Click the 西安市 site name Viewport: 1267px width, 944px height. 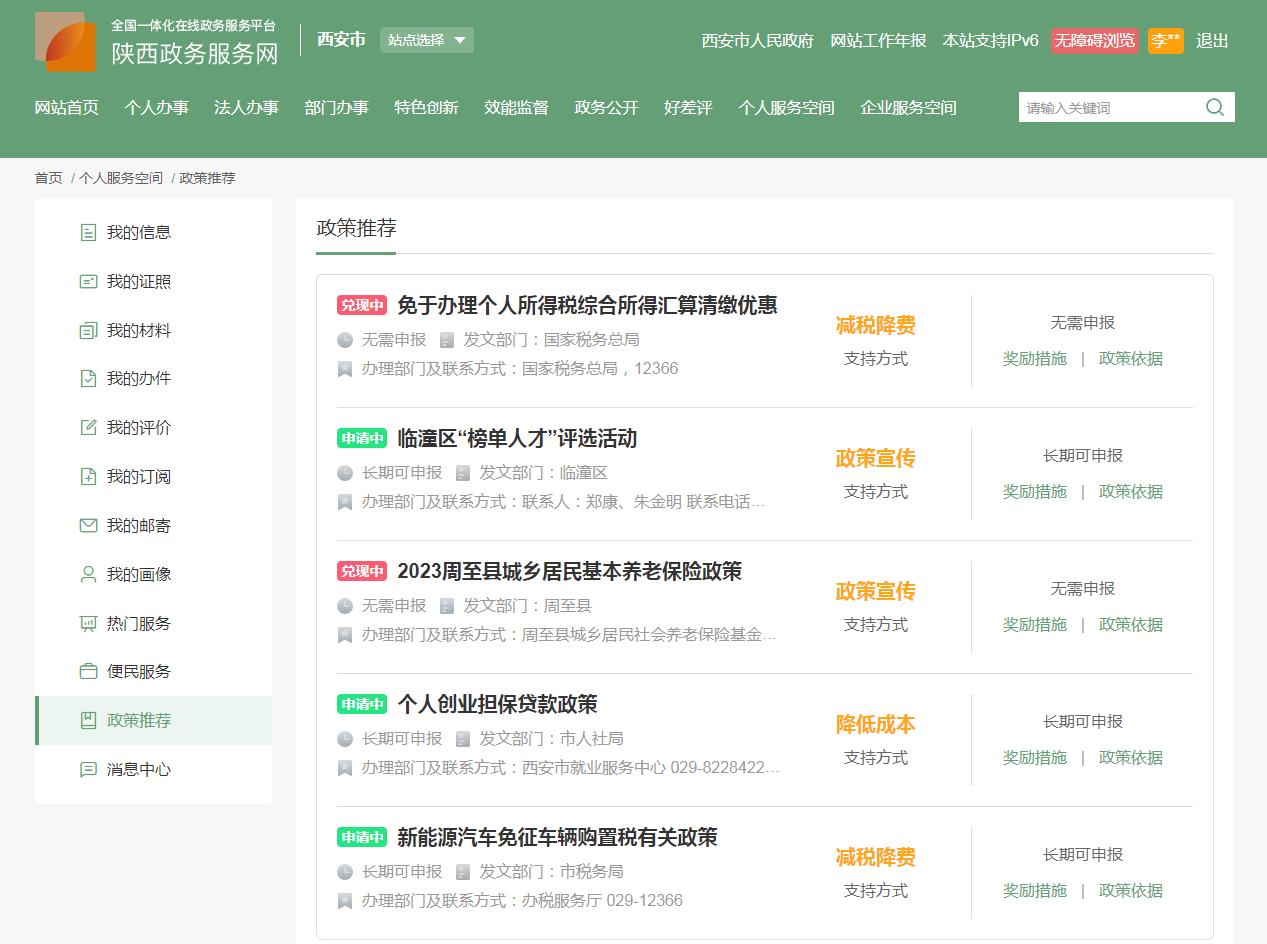[x=341, y=40]
